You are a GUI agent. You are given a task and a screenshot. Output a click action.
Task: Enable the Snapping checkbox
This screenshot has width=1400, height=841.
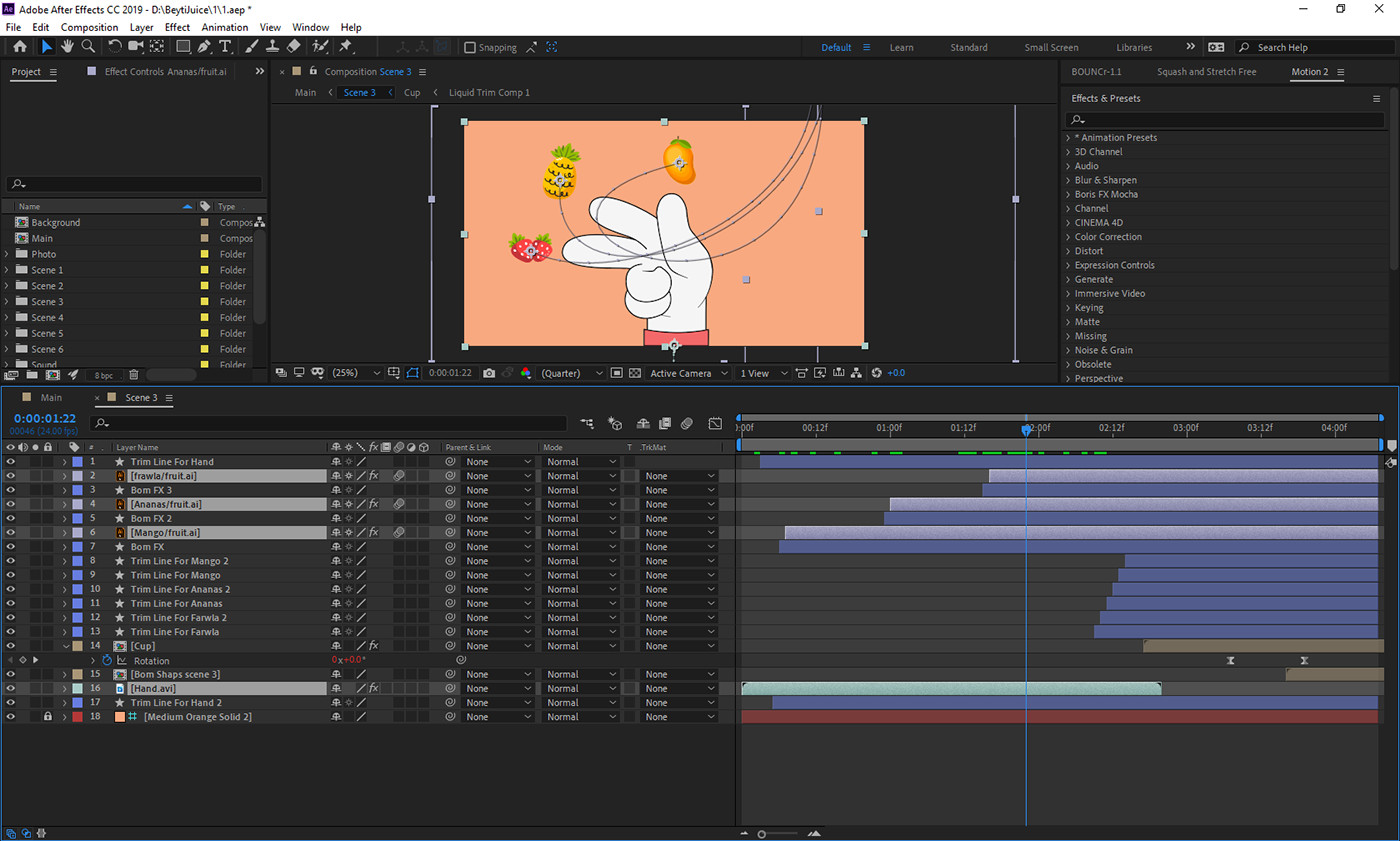pyautogui.click(x=470, y=47)
